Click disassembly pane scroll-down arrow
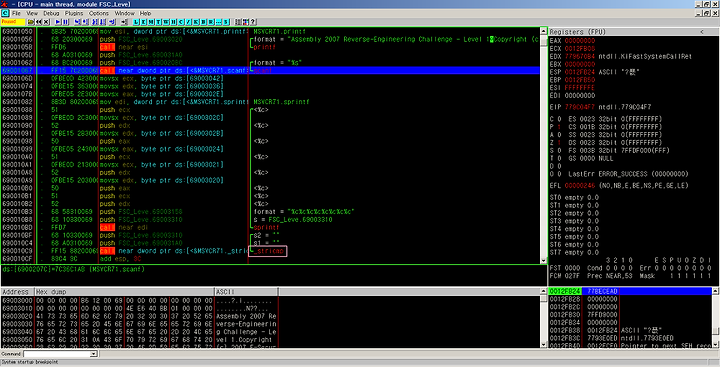 [x=544, y=260]
